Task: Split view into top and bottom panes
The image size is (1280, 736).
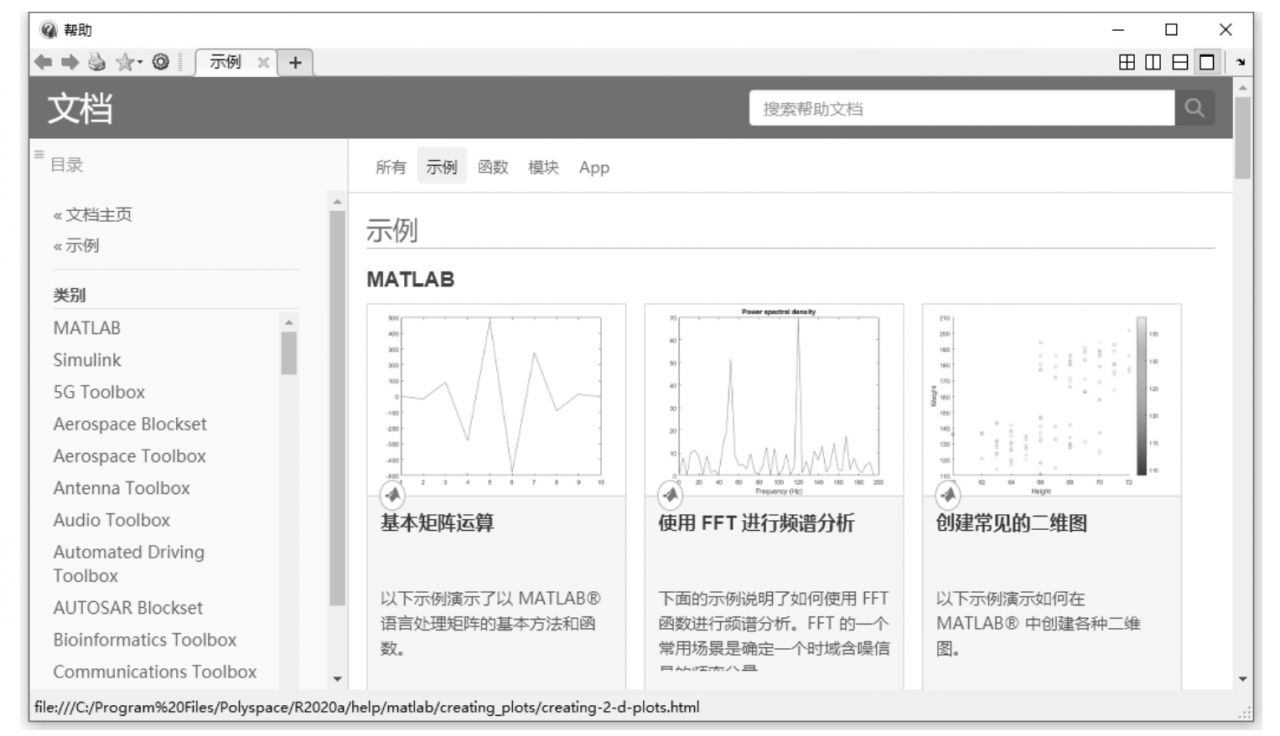Action: [1181, 62]
